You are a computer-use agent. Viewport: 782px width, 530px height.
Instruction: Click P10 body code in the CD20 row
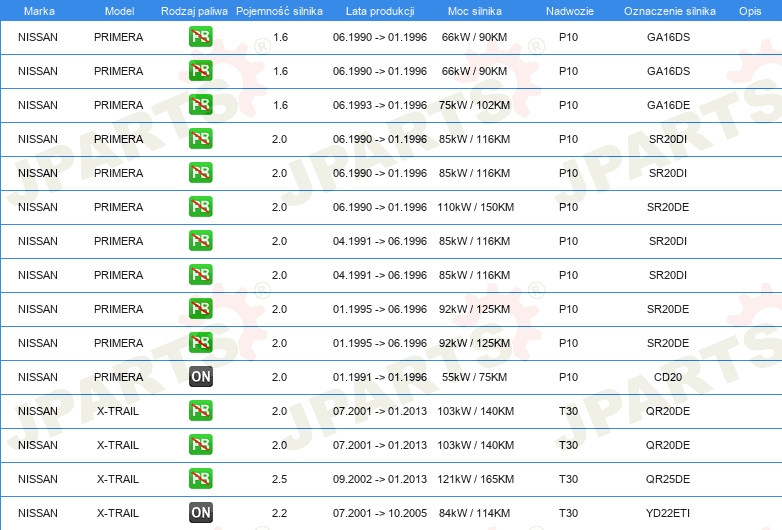568,377
